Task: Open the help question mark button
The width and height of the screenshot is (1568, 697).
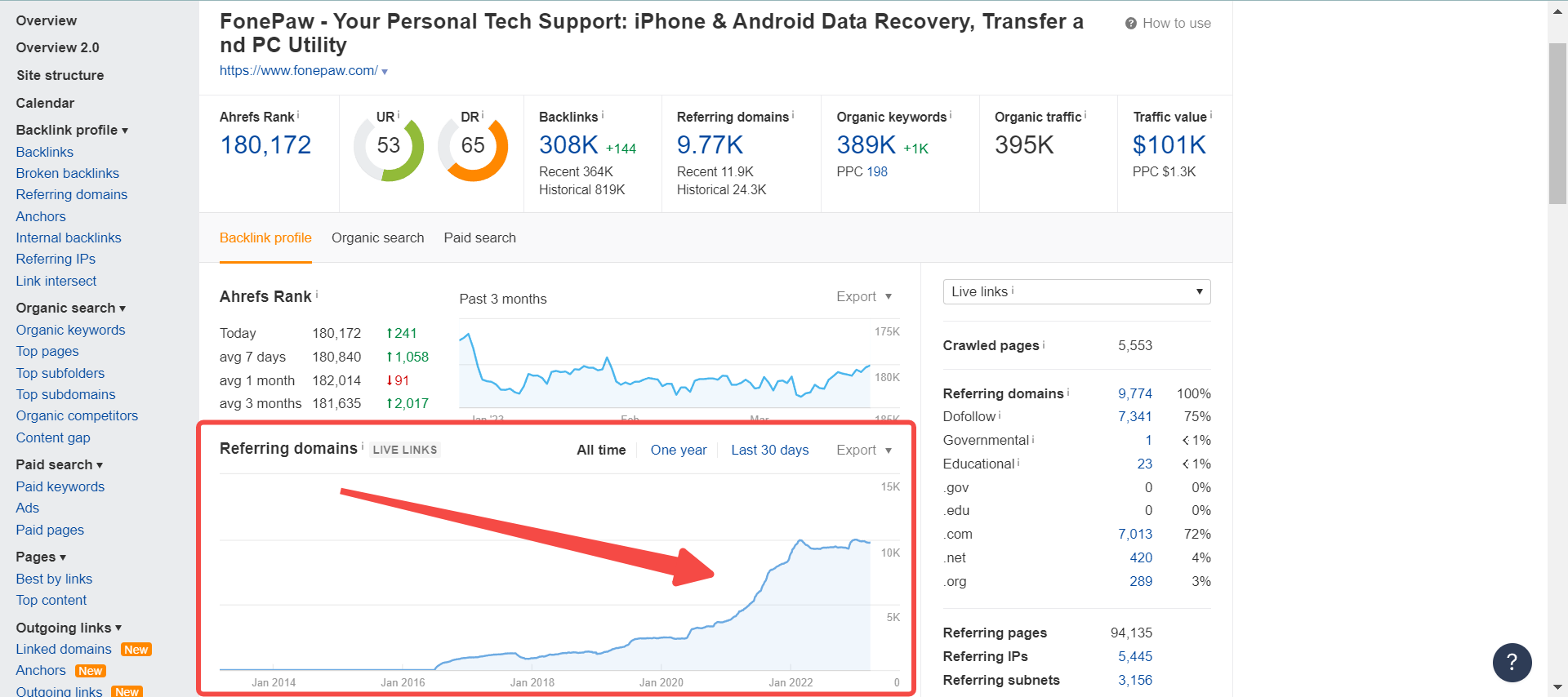Action: (x=1512, y=662)
